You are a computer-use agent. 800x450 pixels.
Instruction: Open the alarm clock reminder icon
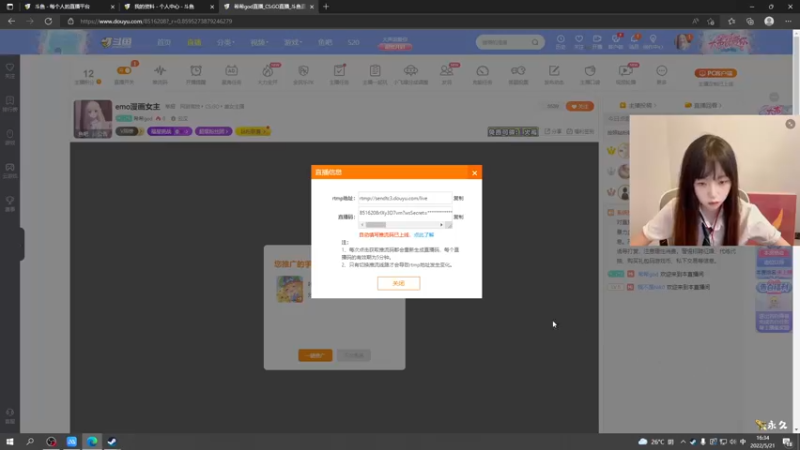pyautogui.click(x=196, y=71)
